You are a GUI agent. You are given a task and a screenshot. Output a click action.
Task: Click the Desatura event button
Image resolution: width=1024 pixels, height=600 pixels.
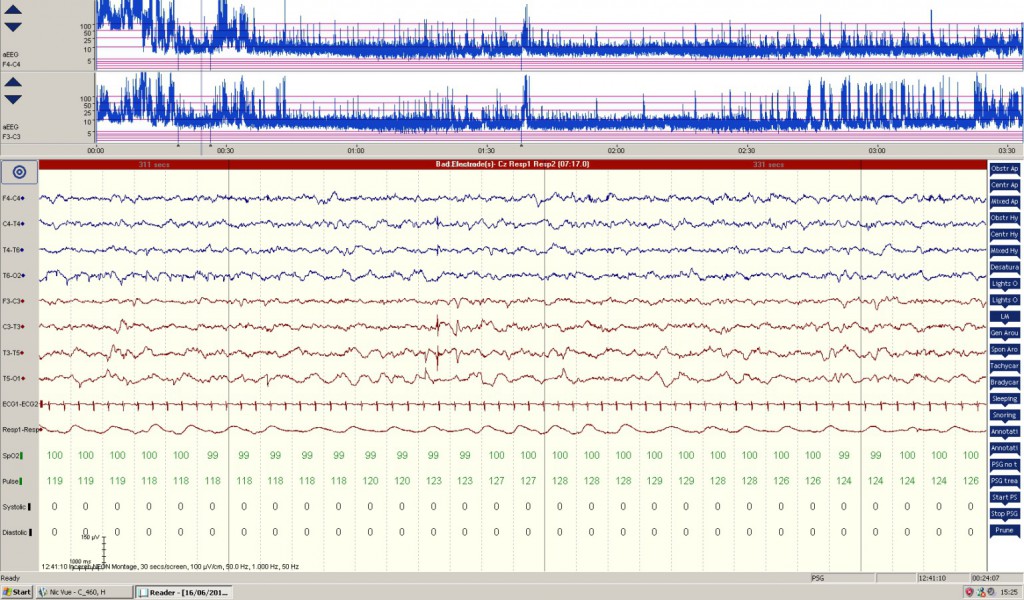pos(1004,267)
